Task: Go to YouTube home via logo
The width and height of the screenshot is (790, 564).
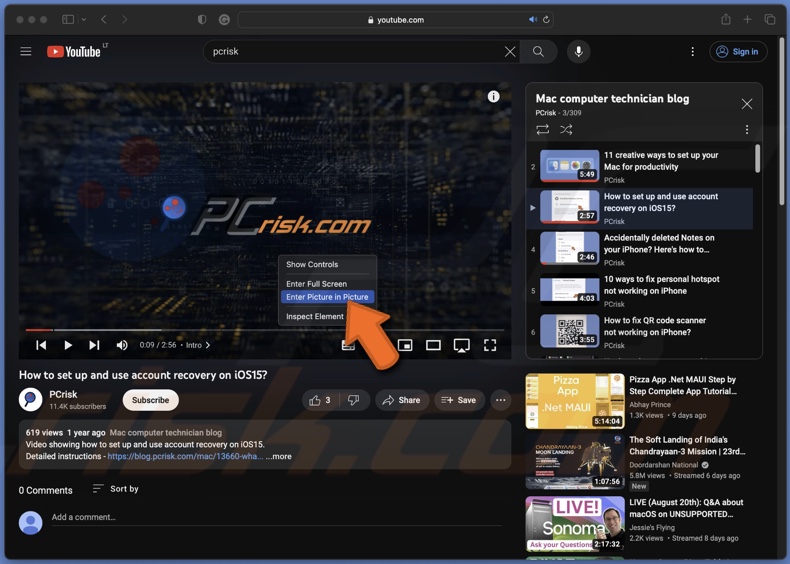Action: (x=74, y=51)
